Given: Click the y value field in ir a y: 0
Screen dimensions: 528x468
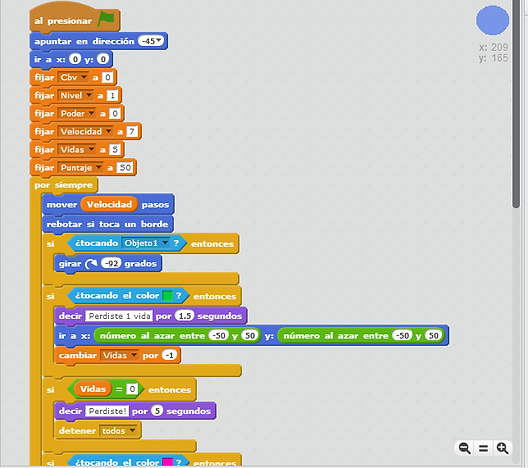Looking at the screenshot, I should [x=103, y=59].
